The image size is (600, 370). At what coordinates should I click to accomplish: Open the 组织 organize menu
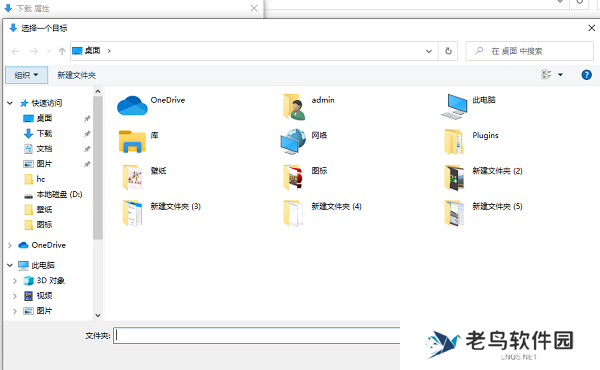point(26,75)
